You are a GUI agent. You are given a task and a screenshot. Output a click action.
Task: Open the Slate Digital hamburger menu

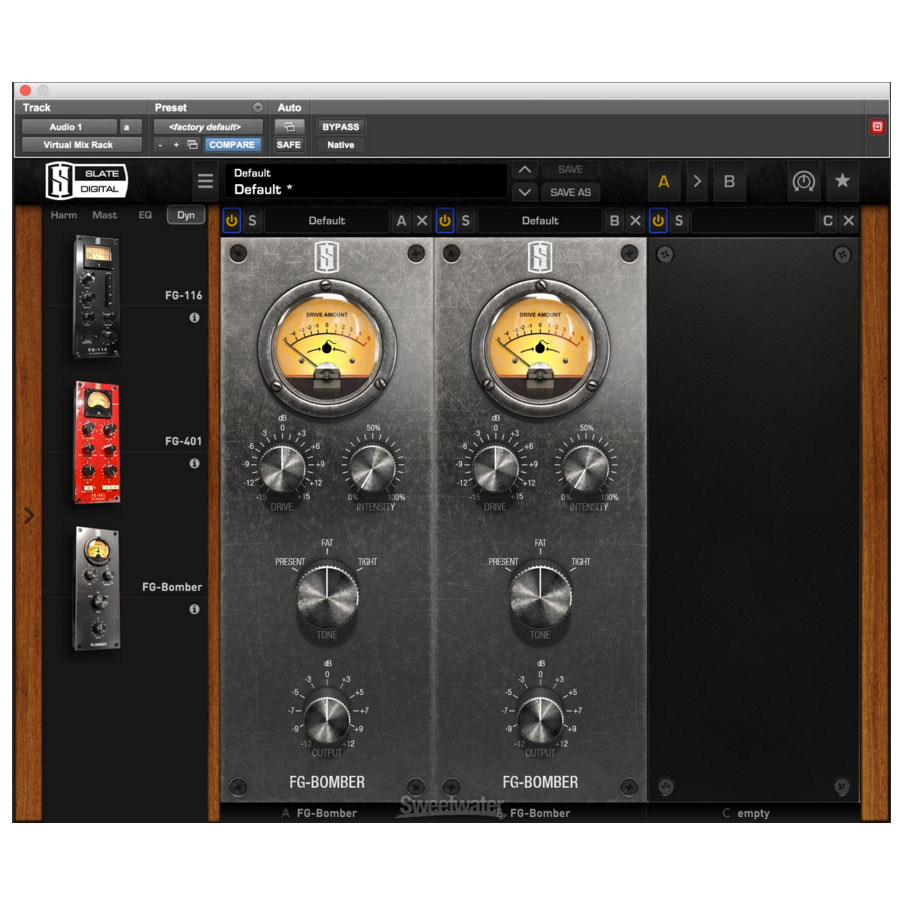205,181
